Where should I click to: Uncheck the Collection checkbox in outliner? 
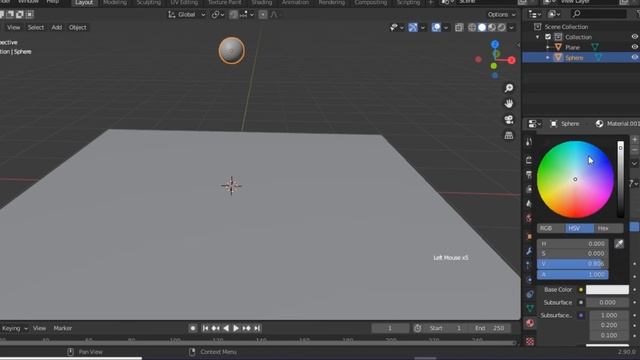pos(548,37)
